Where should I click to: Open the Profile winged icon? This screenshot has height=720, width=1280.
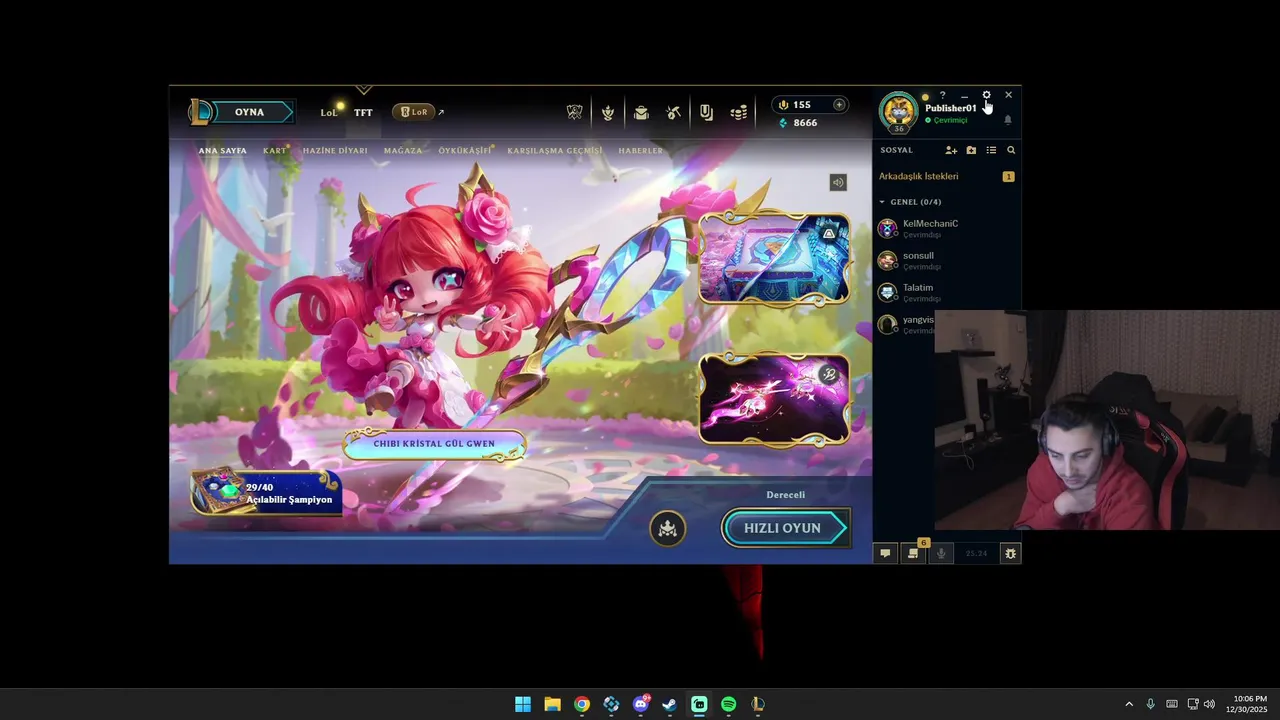(607, 113)
